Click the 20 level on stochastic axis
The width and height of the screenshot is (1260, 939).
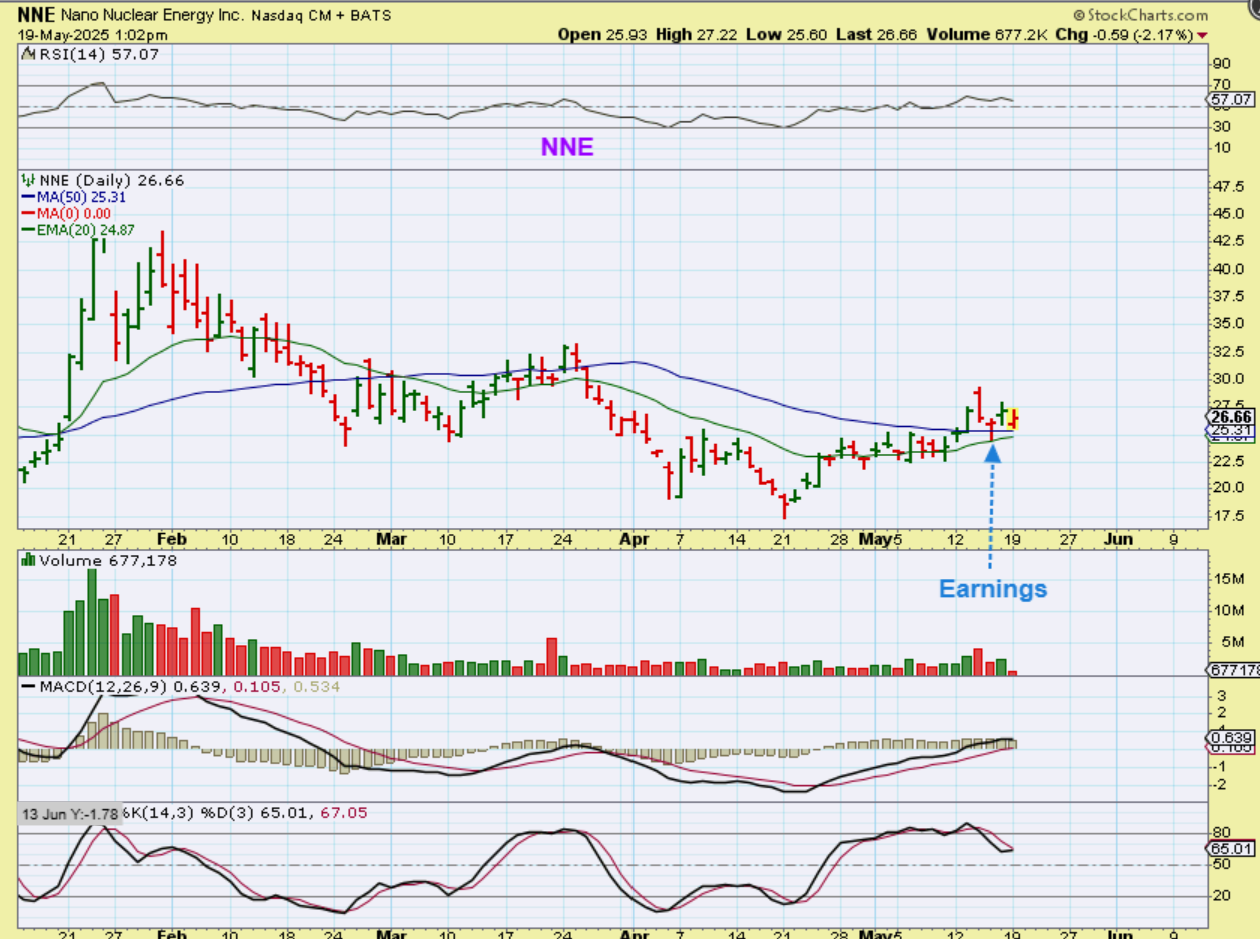pos(1223,895)
